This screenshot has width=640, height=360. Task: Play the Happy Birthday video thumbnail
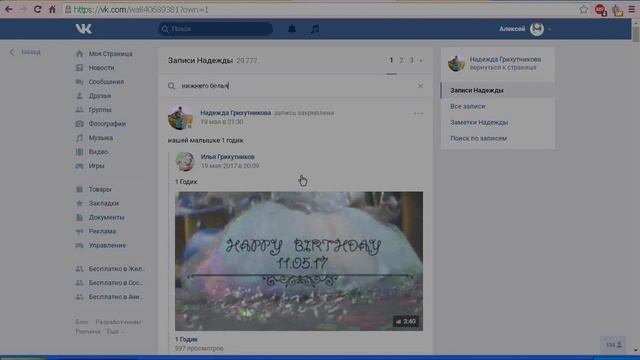(x=299, y=261)
